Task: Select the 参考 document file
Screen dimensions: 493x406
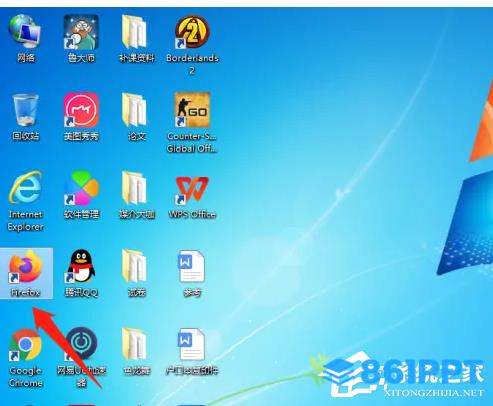Action: 192,273
